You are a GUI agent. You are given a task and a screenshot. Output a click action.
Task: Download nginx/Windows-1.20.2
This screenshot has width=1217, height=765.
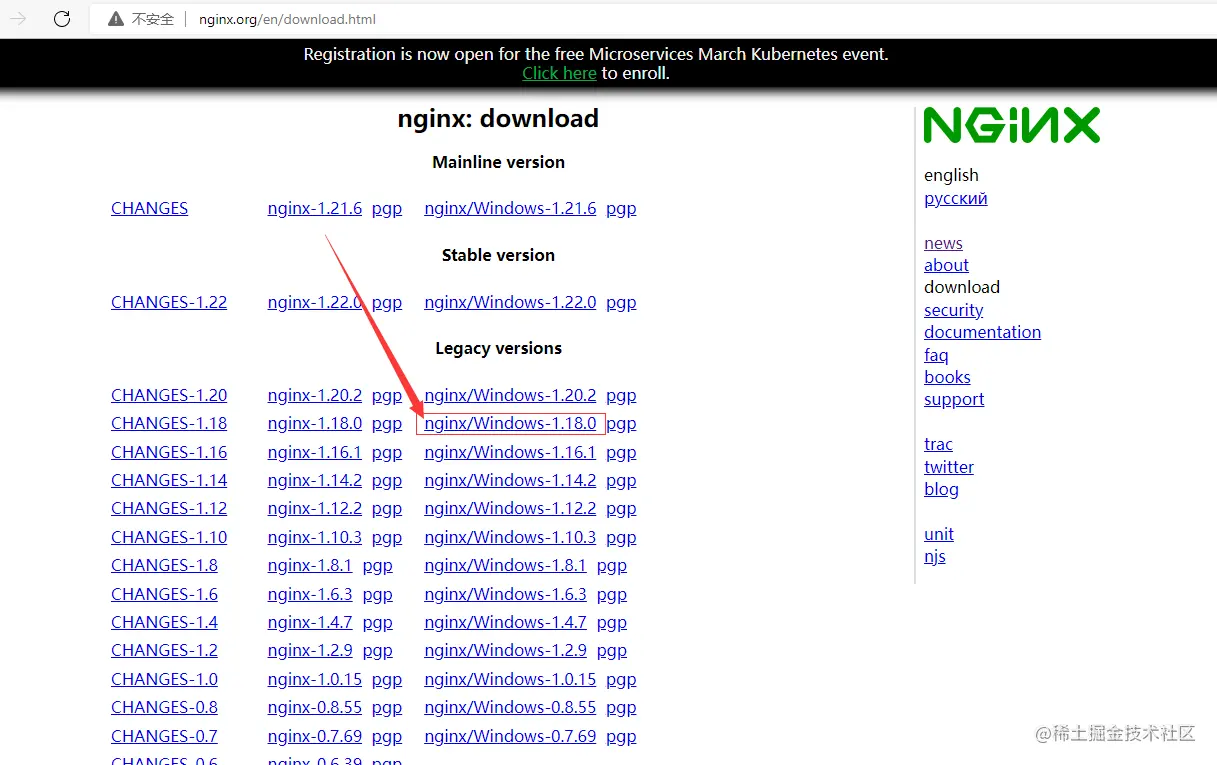click(510, 395)
